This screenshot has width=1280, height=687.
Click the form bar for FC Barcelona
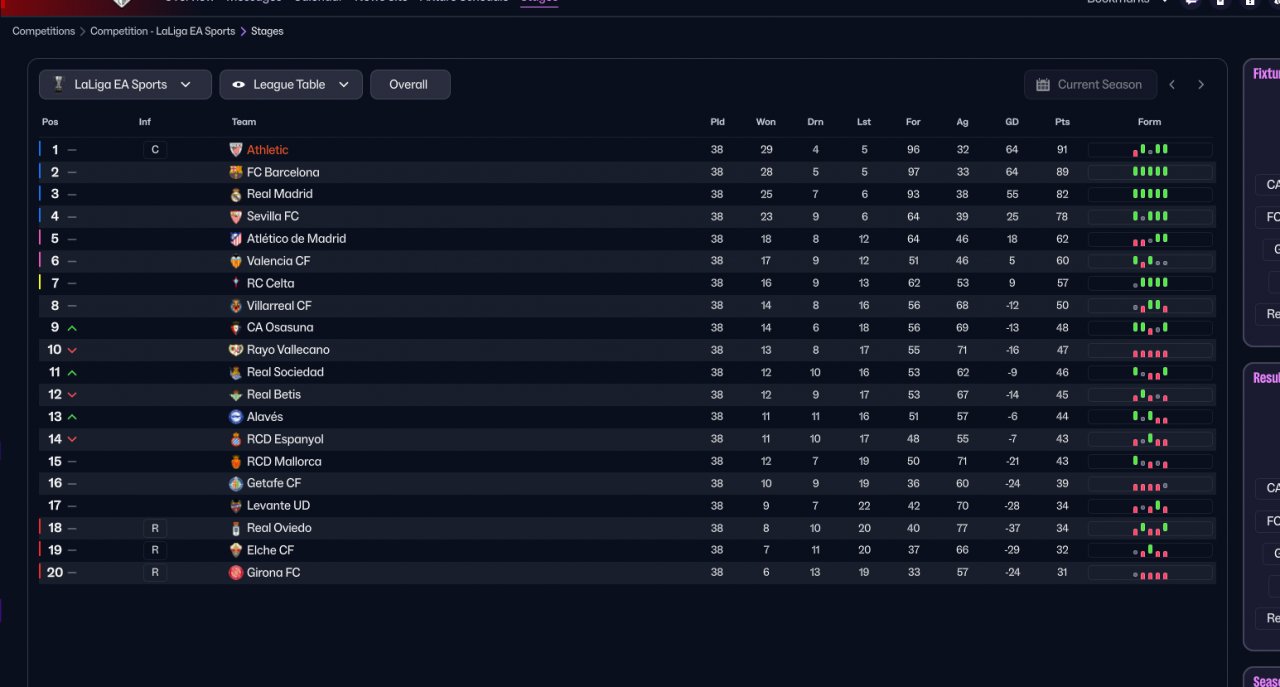point(1150,172)
